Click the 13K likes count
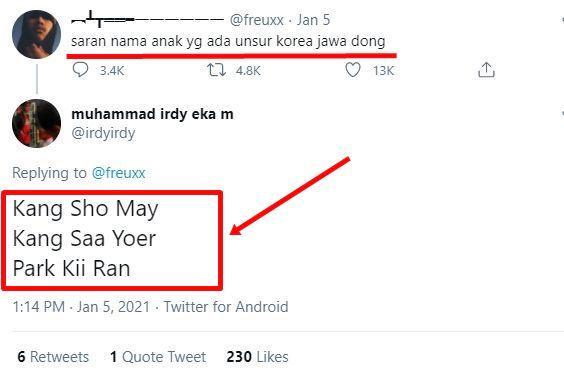564x376 pixels. [x=383, y=71]
